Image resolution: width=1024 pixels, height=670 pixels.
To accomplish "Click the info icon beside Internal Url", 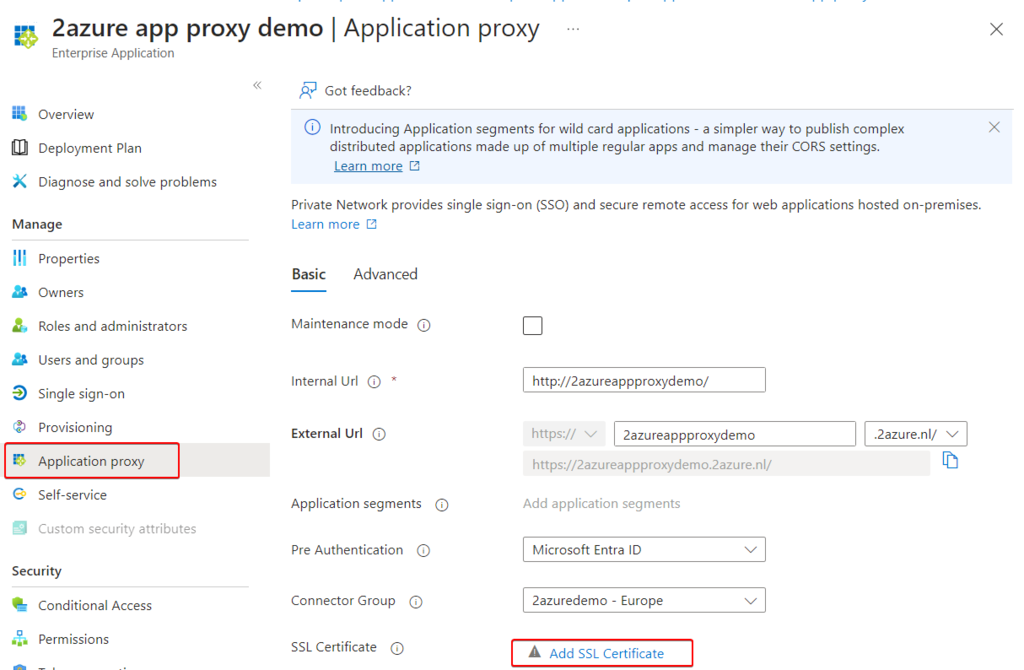I will 374,382.
